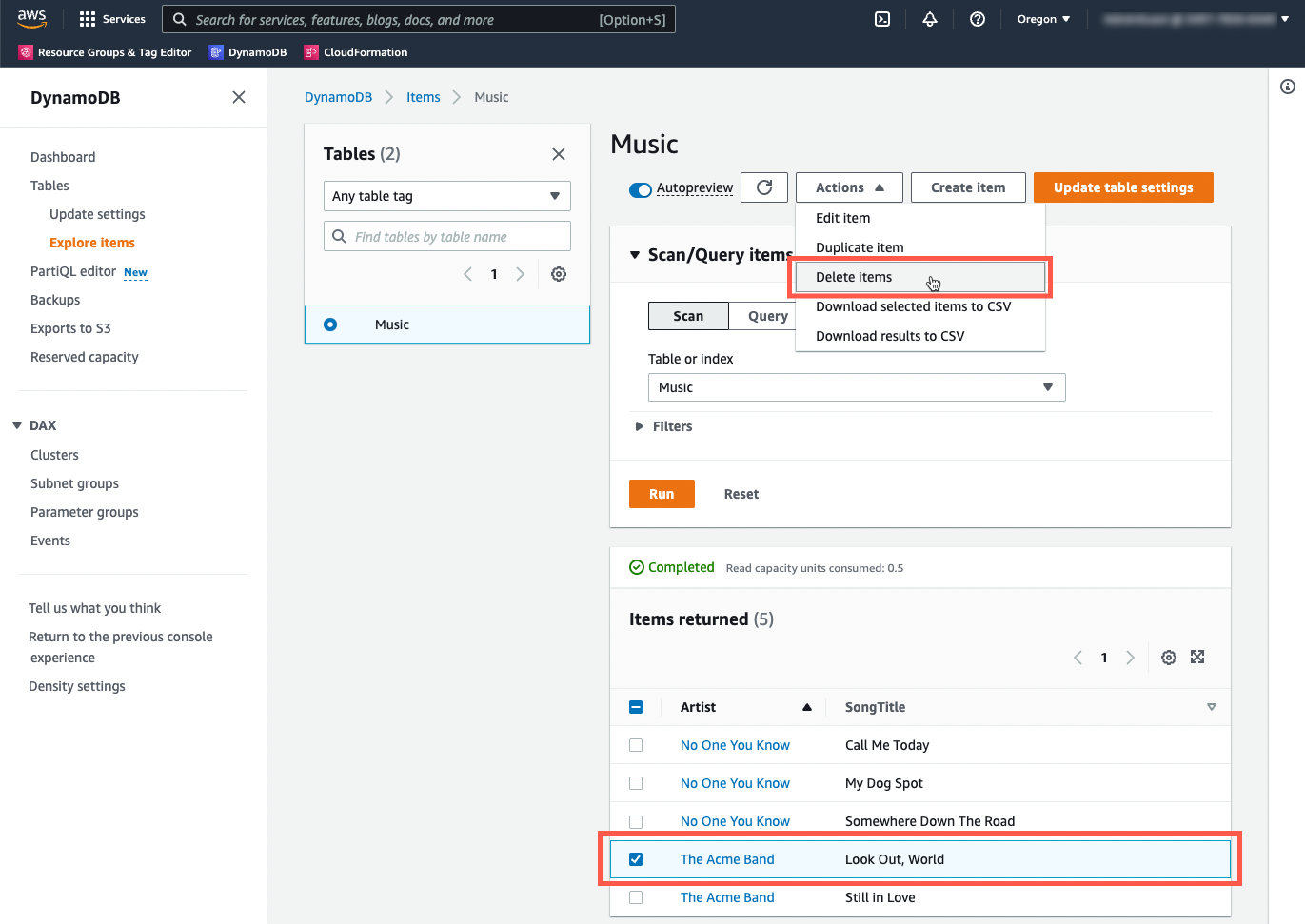This screenshot has width=1305, height=924.
Task: Open the notifications bell
Action: (930, 19)
